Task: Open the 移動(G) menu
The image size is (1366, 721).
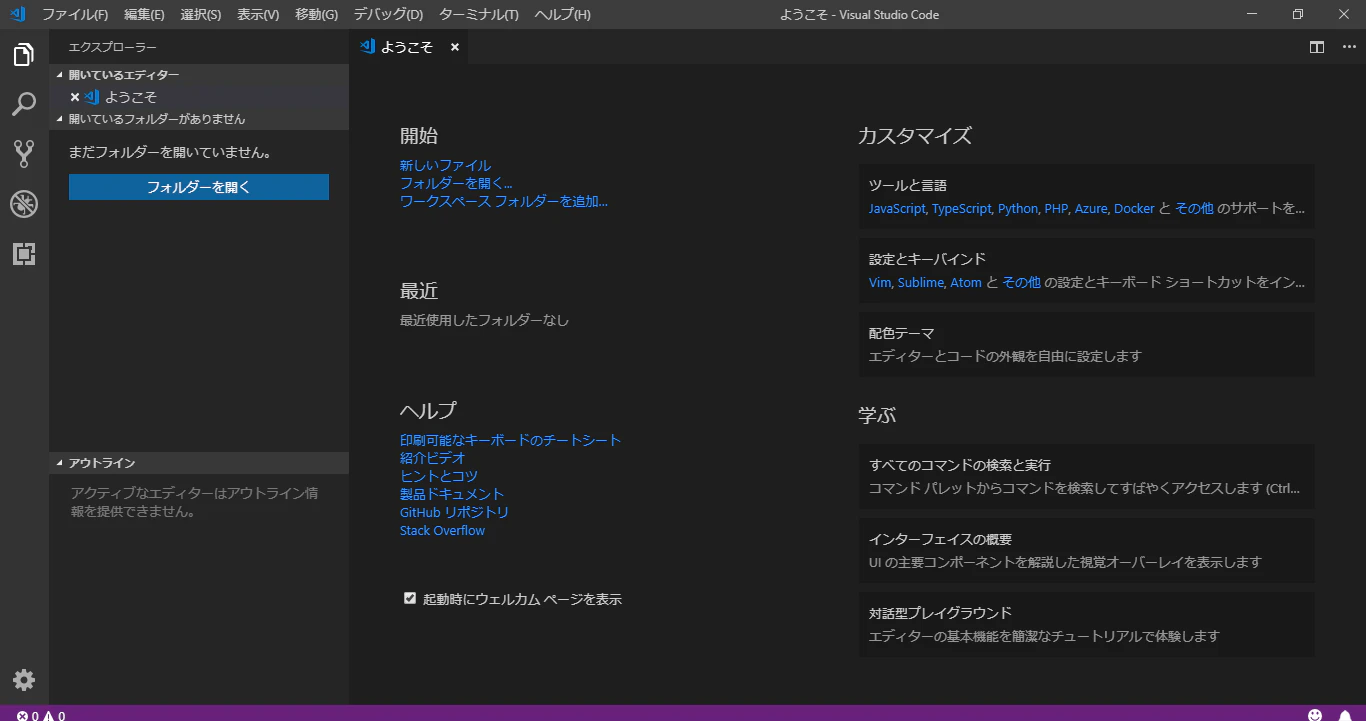Action: coord(317,15)
